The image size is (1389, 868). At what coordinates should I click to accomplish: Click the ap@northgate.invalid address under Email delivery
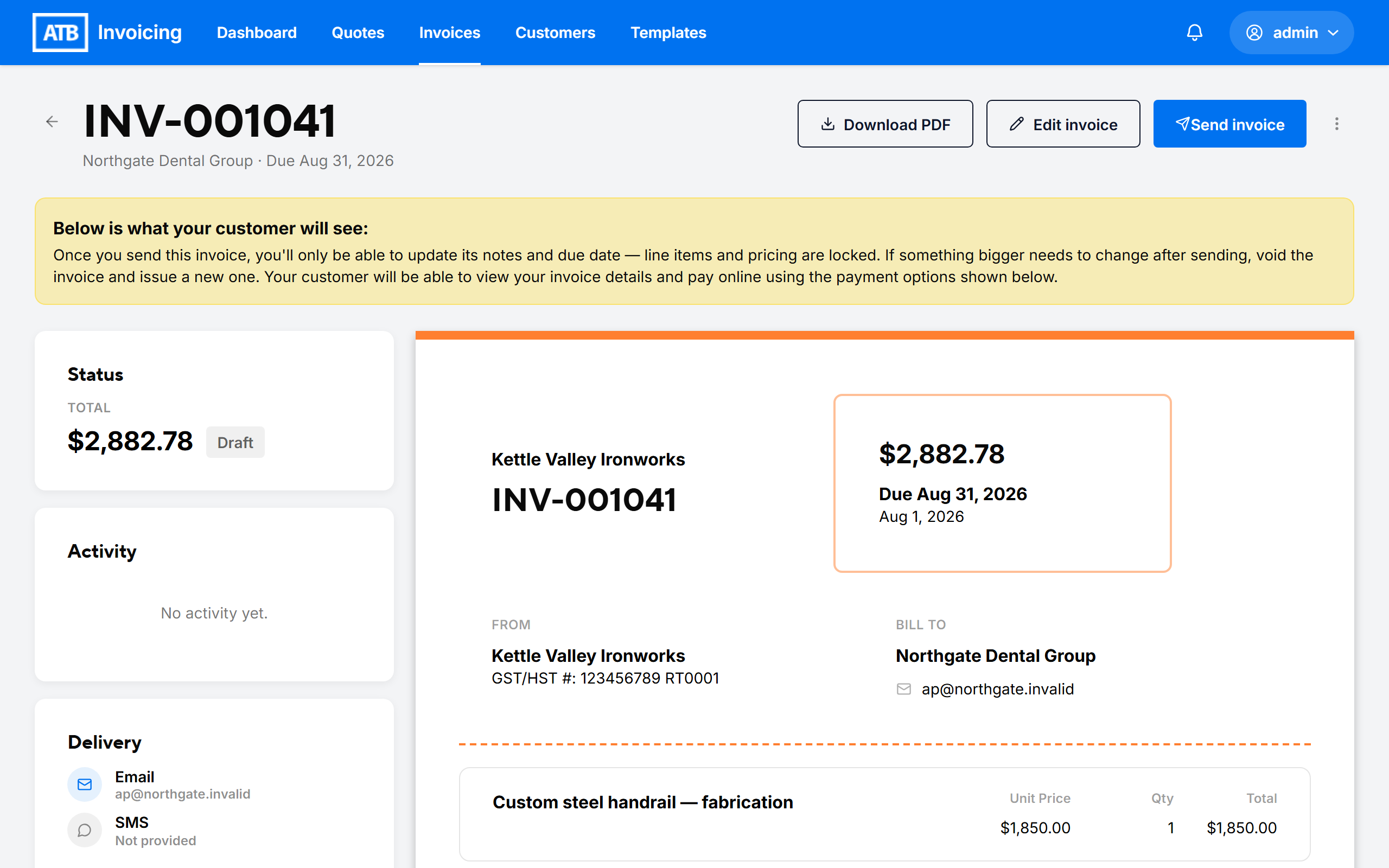182,794
